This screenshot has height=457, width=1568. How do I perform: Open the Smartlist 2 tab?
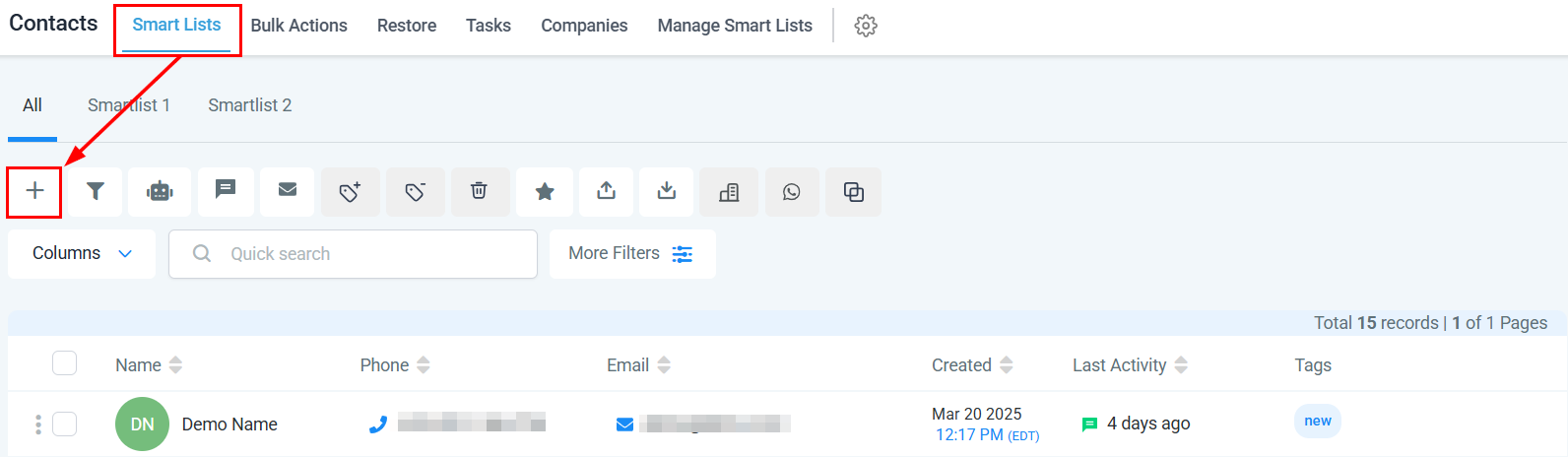(249, 105)
